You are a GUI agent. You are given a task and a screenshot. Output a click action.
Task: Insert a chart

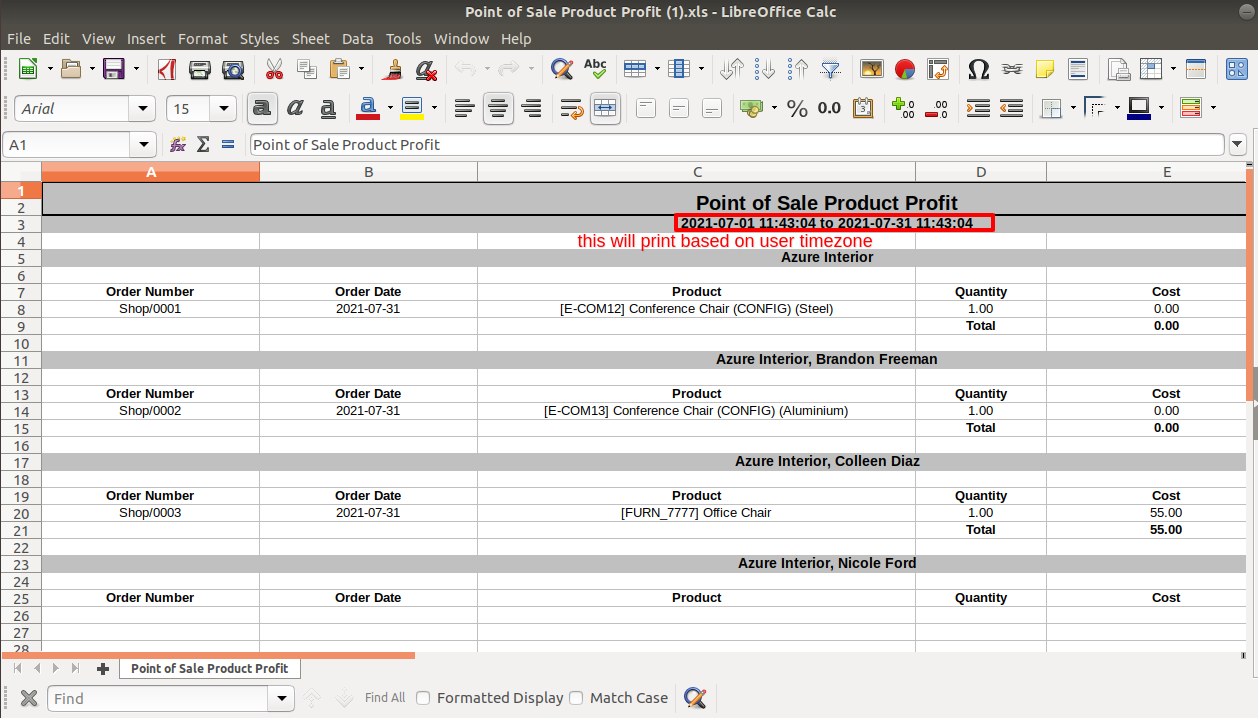[904, 69]
